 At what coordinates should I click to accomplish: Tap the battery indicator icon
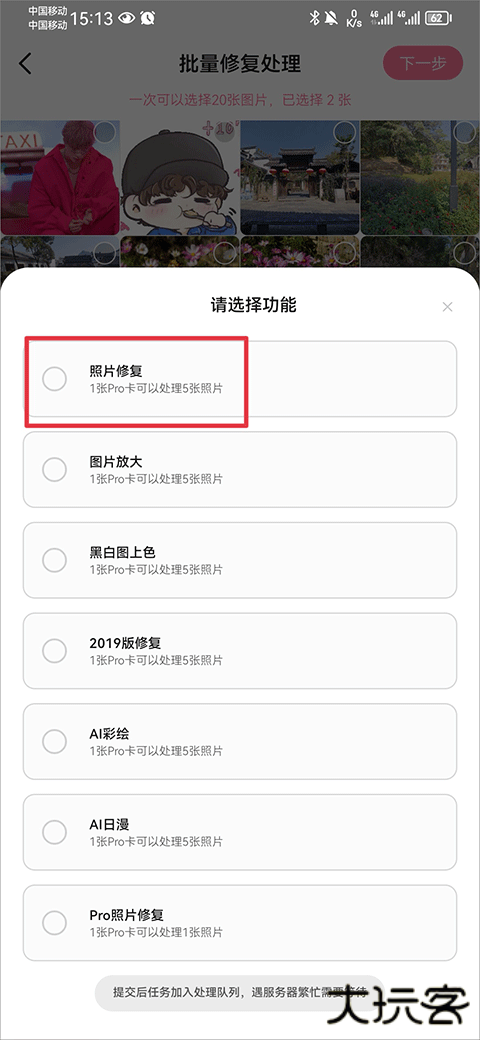[437, 19]
